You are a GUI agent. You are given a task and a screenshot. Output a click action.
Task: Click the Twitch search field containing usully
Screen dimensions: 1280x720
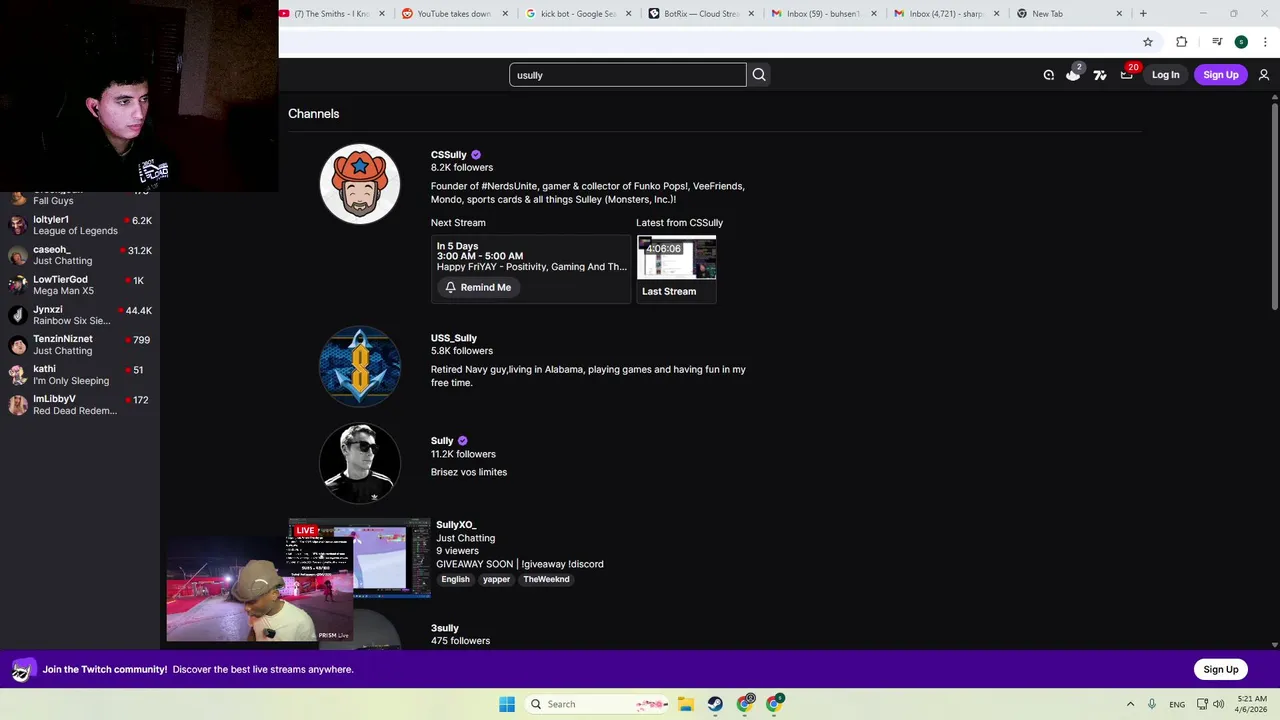627,75
